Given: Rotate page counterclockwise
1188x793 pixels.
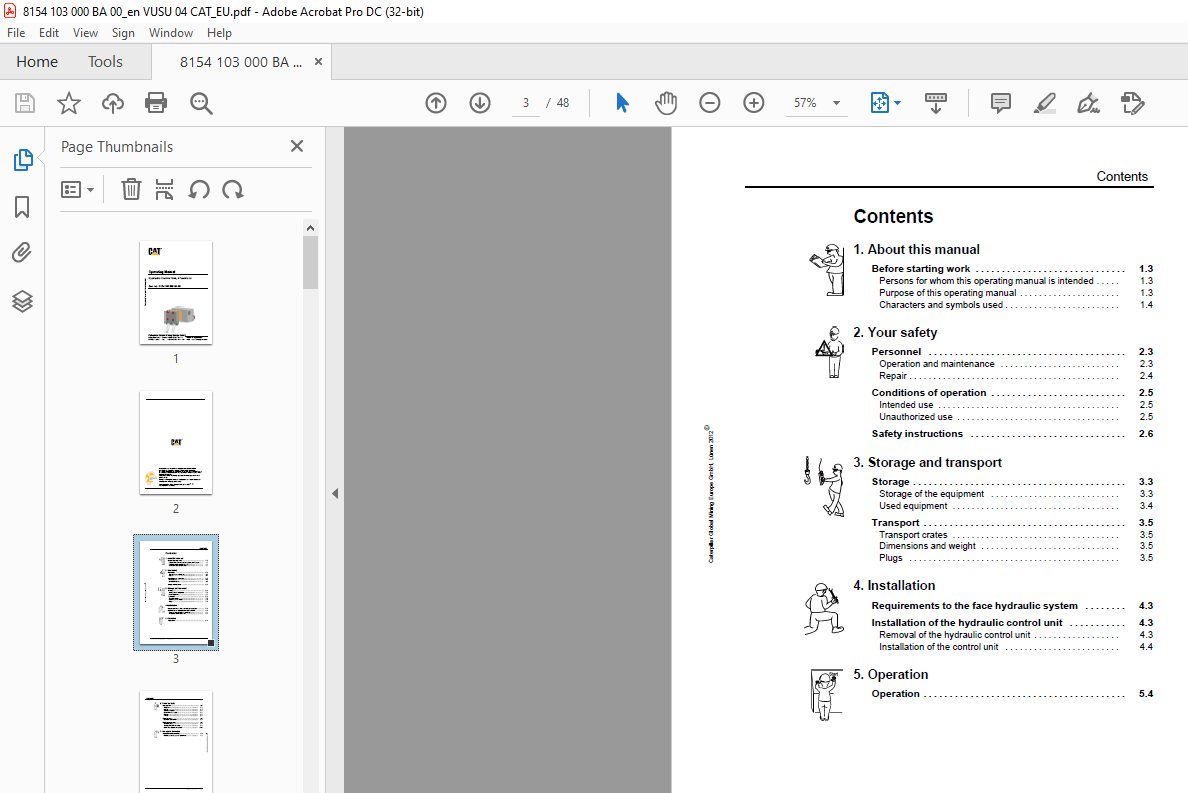Looking at the screenshot, I should coord(199,189).
